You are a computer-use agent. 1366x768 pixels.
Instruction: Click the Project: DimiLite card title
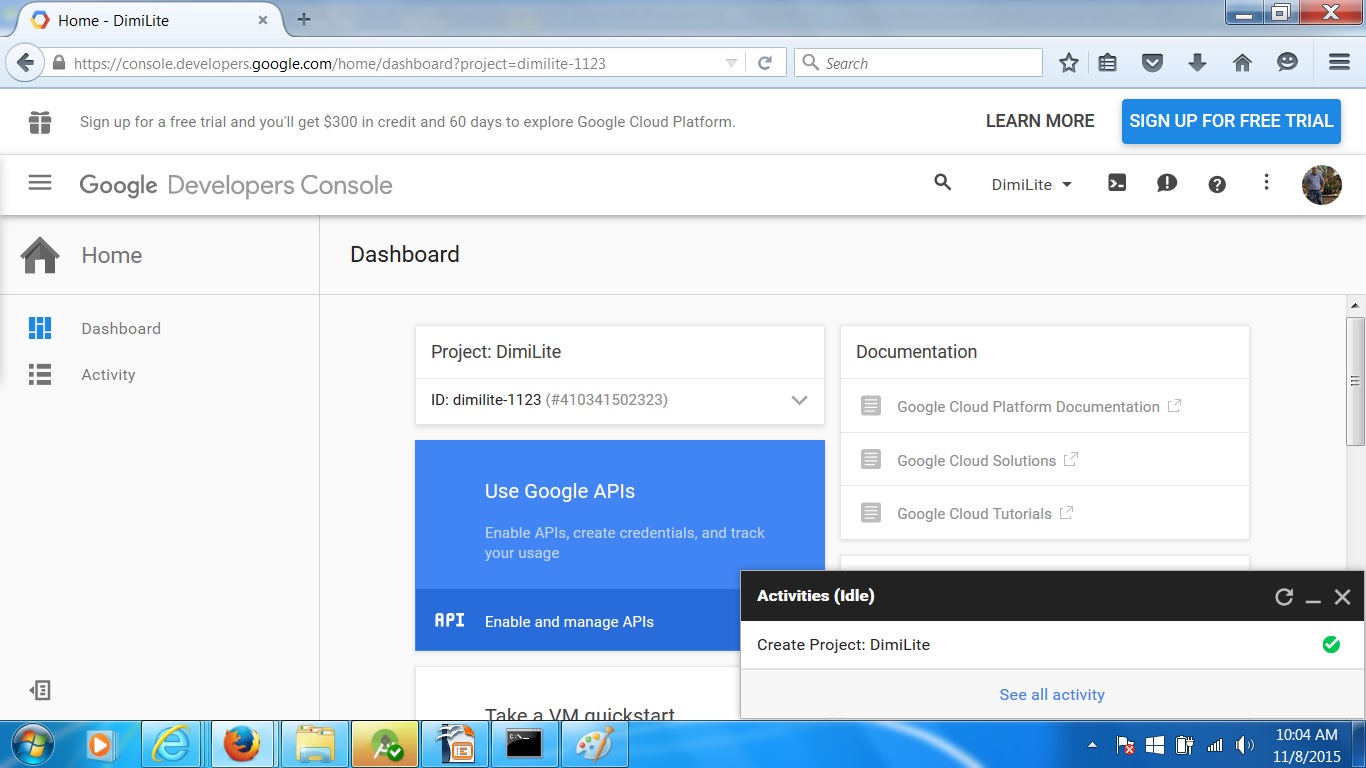pyautogui.click(x=496, y=352)
